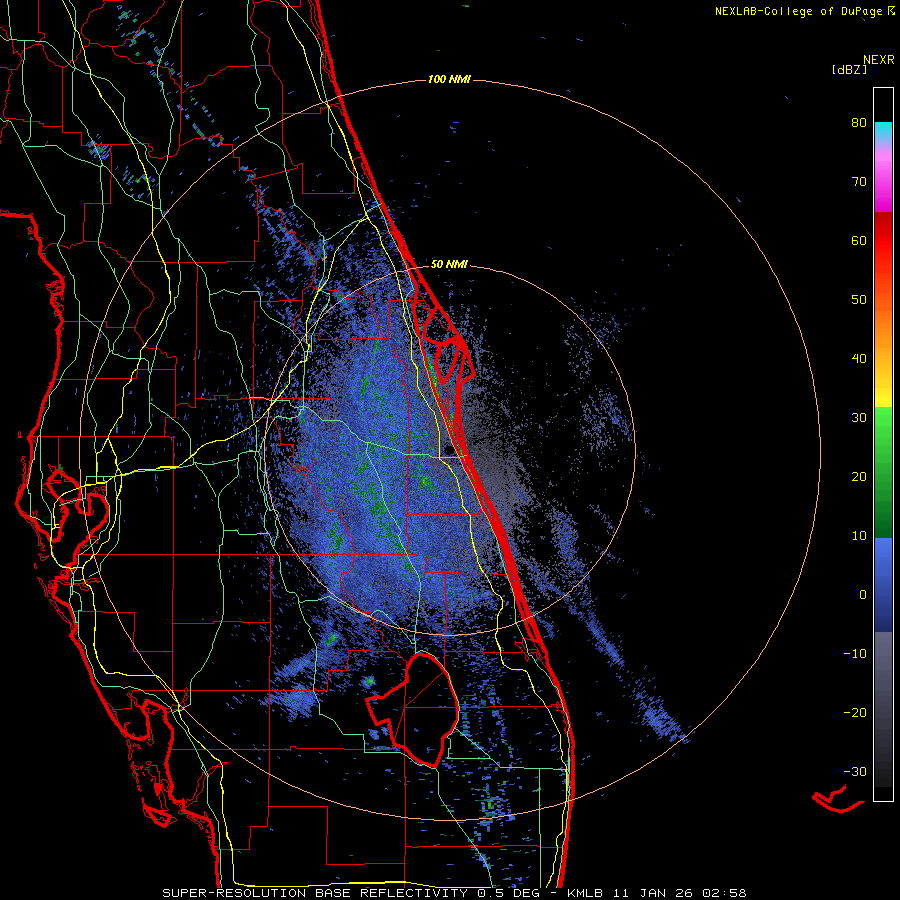The height and width of the screenshot is (900, 900).
Task: Click the dark radar site gap at center
Action: [x=449, y=449]
